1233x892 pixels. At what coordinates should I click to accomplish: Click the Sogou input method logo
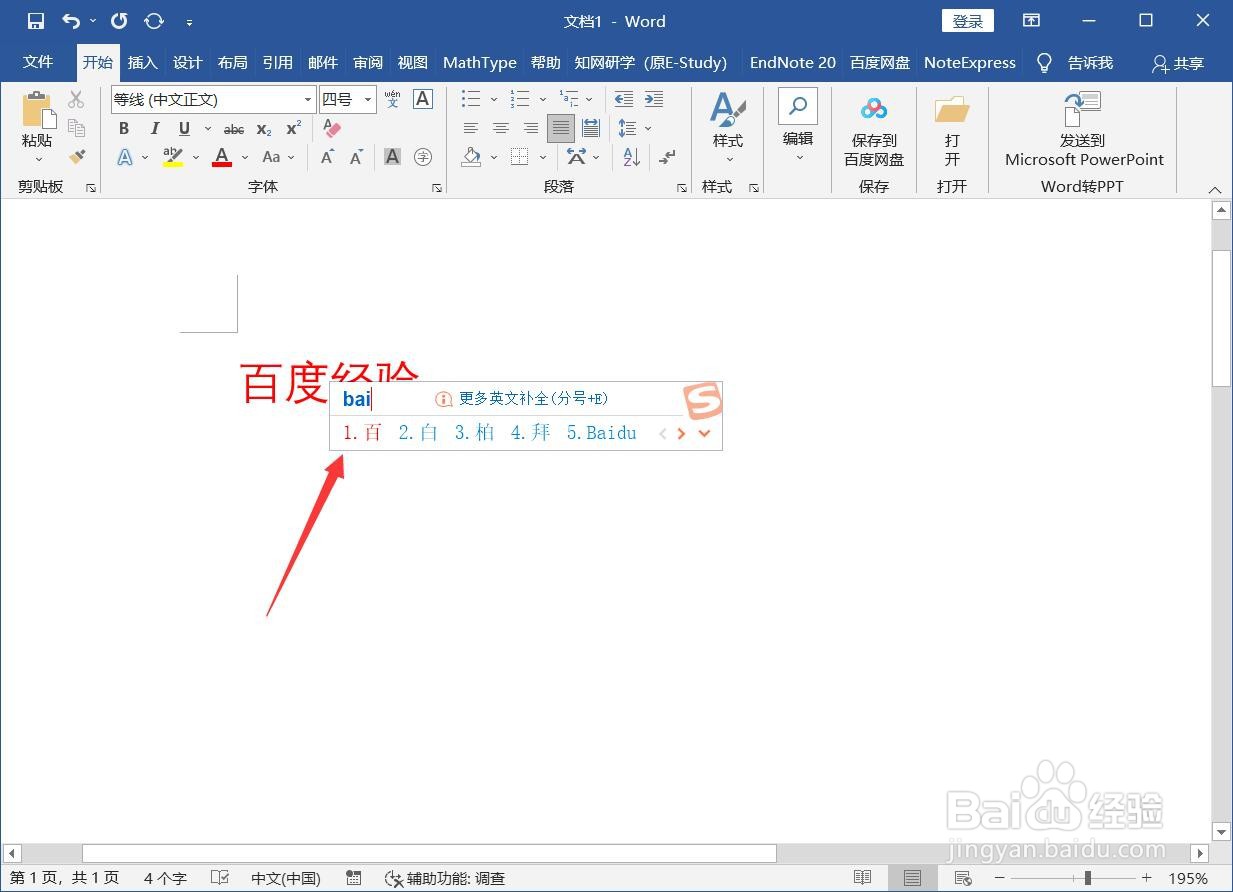point(703,400)
